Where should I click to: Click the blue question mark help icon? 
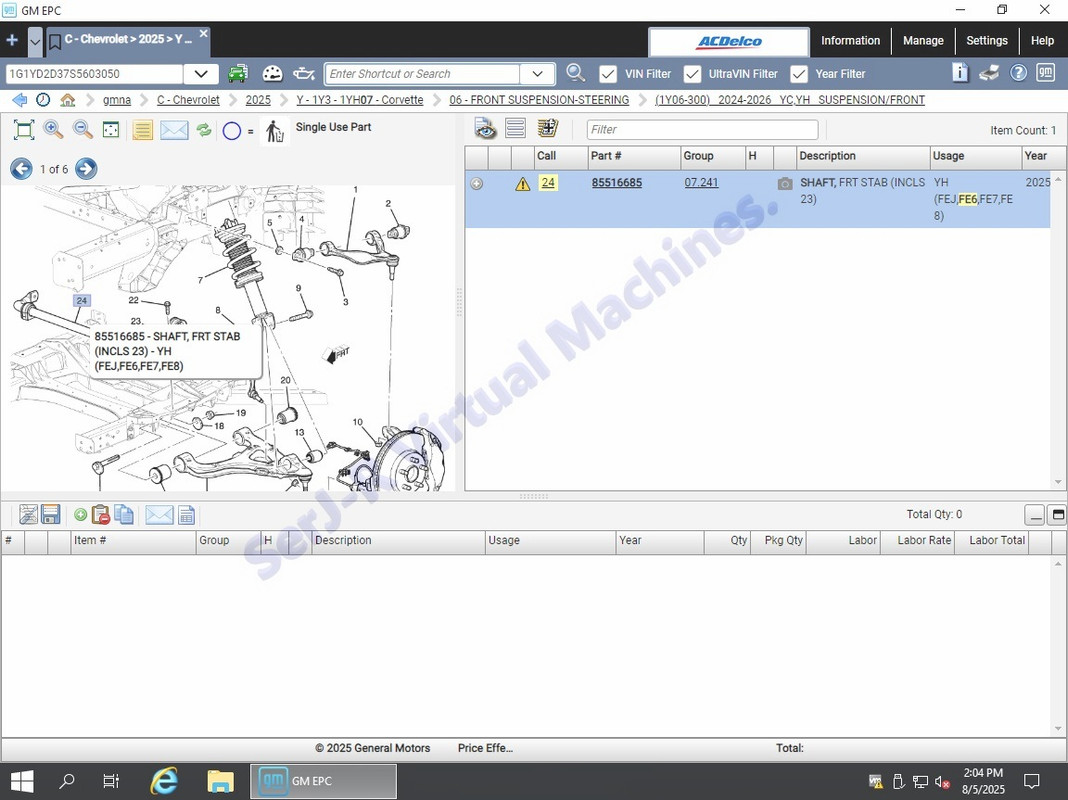point(1018,73)
